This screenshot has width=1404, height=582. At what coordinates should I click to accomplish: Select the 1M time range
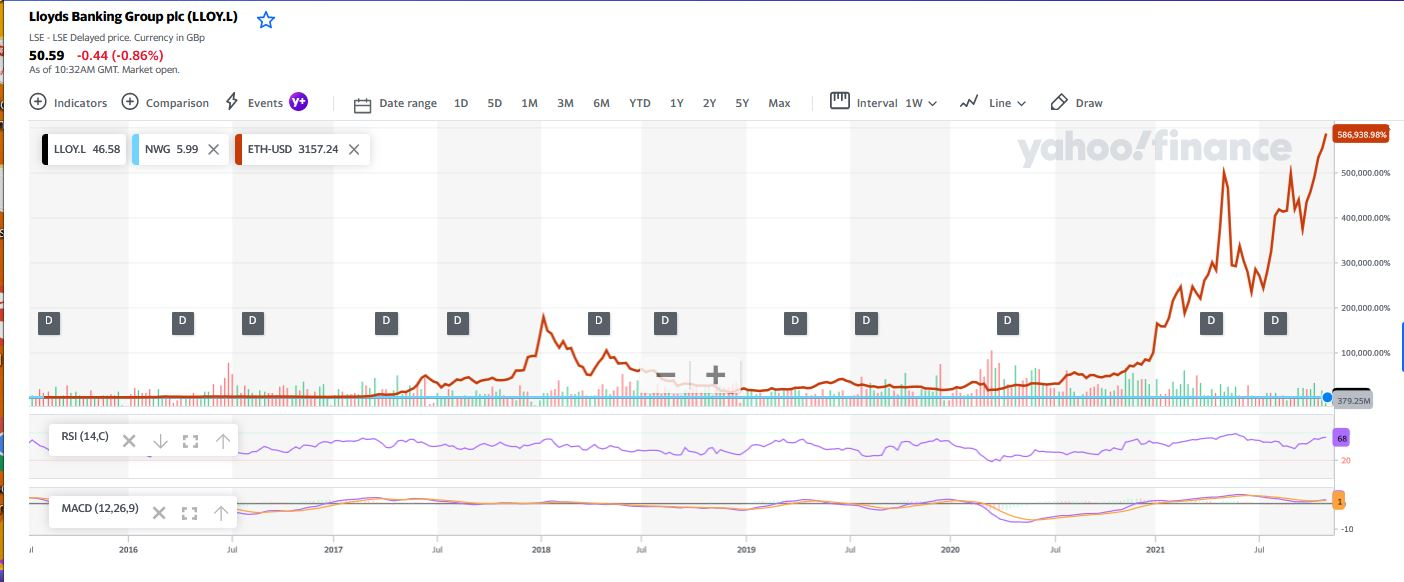click(530, 103)
